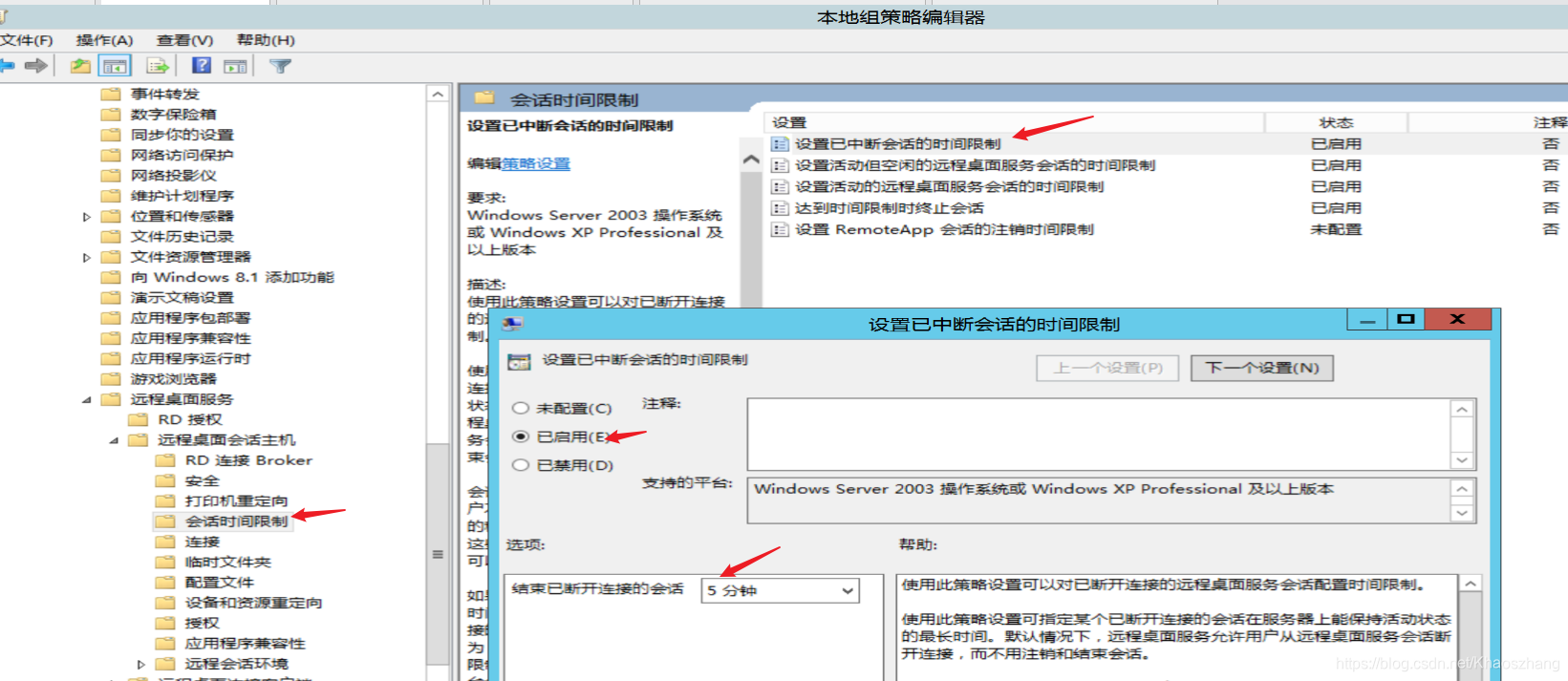Select the 演示文稿设置 tree item
The image size is (1568, 681).
click(182, 298)
